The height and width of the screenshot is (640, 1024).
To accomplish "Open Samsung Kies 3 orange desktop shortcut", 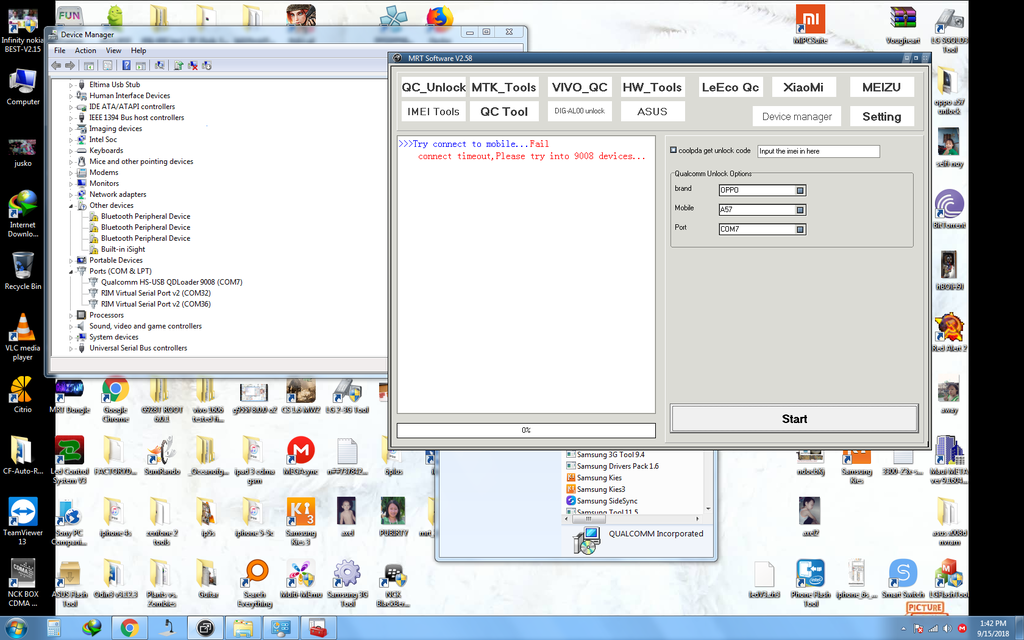I will click(300, 520).
